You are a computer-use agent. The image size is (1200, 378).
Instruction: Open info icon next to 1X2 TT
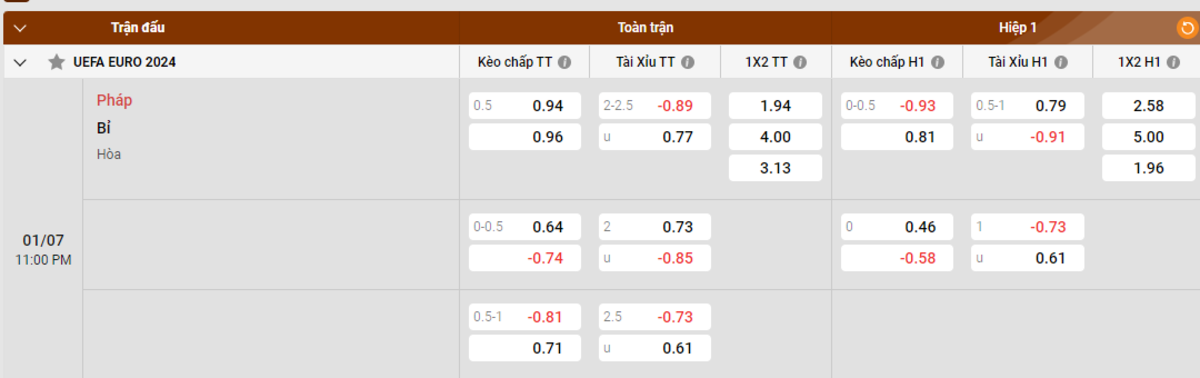click(x=798, y=62)
